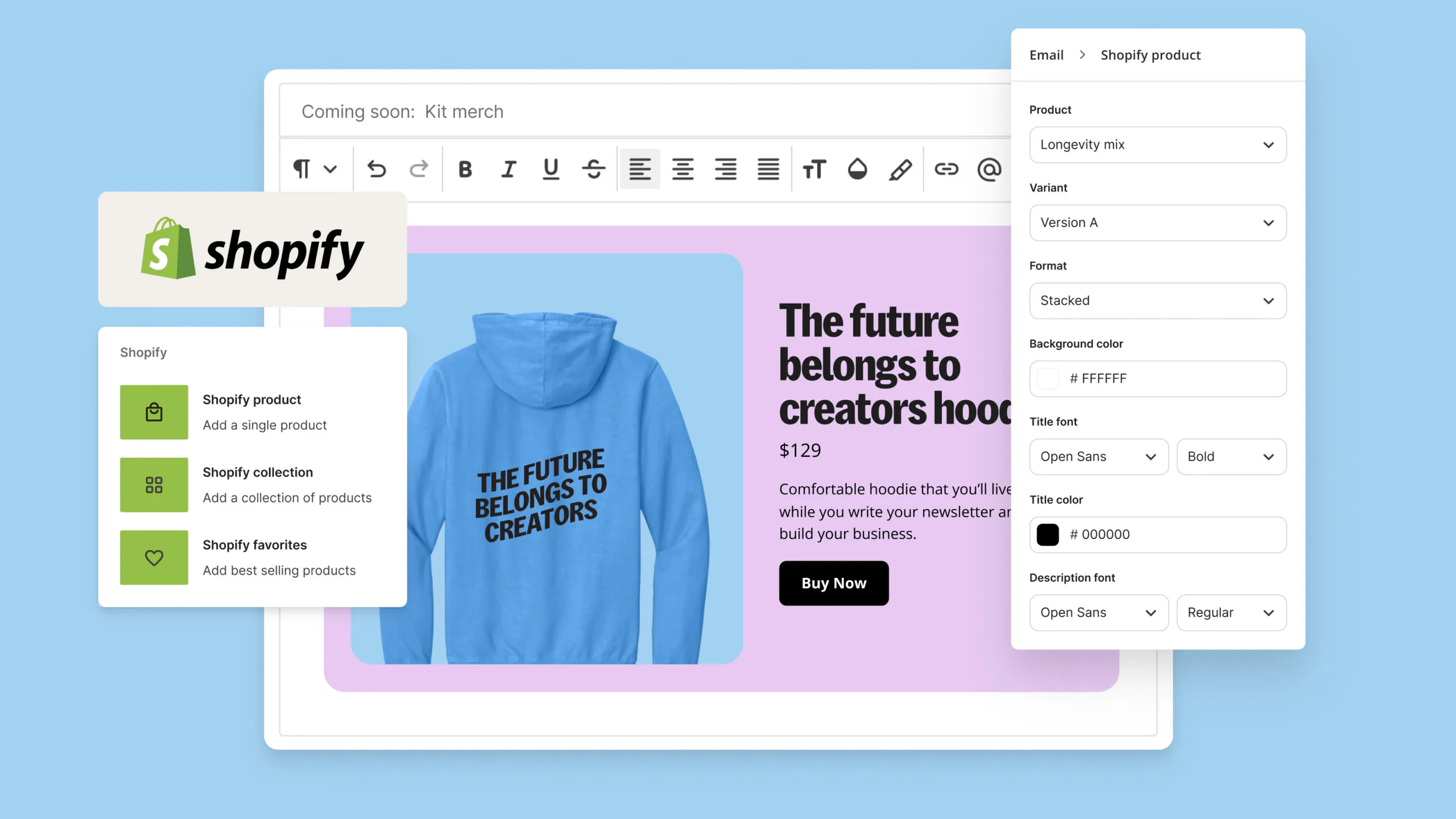
Task: Expand the Variant dropdown showing Version A
Action: click(1157, 222)
